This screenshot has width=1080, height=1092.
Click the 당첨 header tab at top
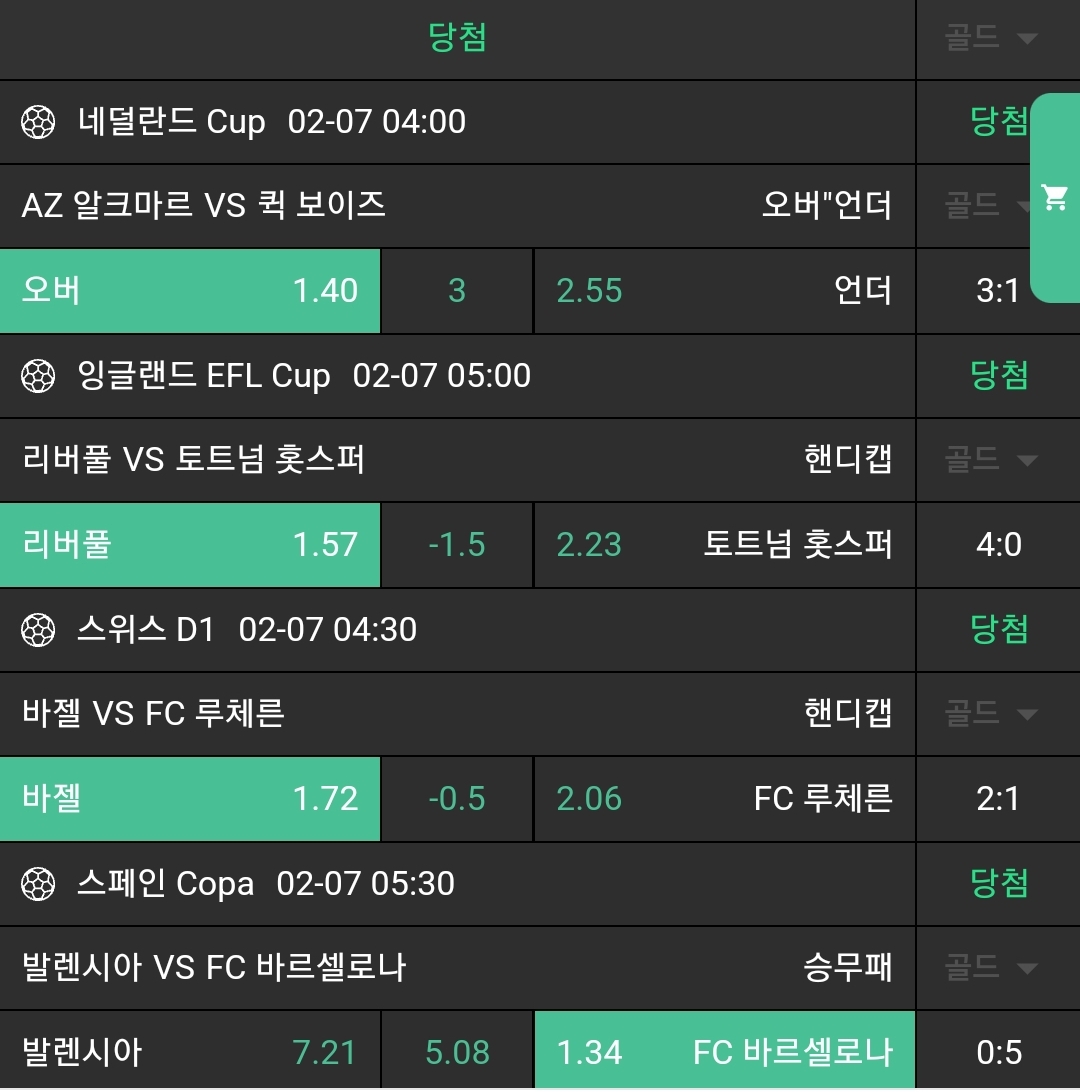point(457,39)
